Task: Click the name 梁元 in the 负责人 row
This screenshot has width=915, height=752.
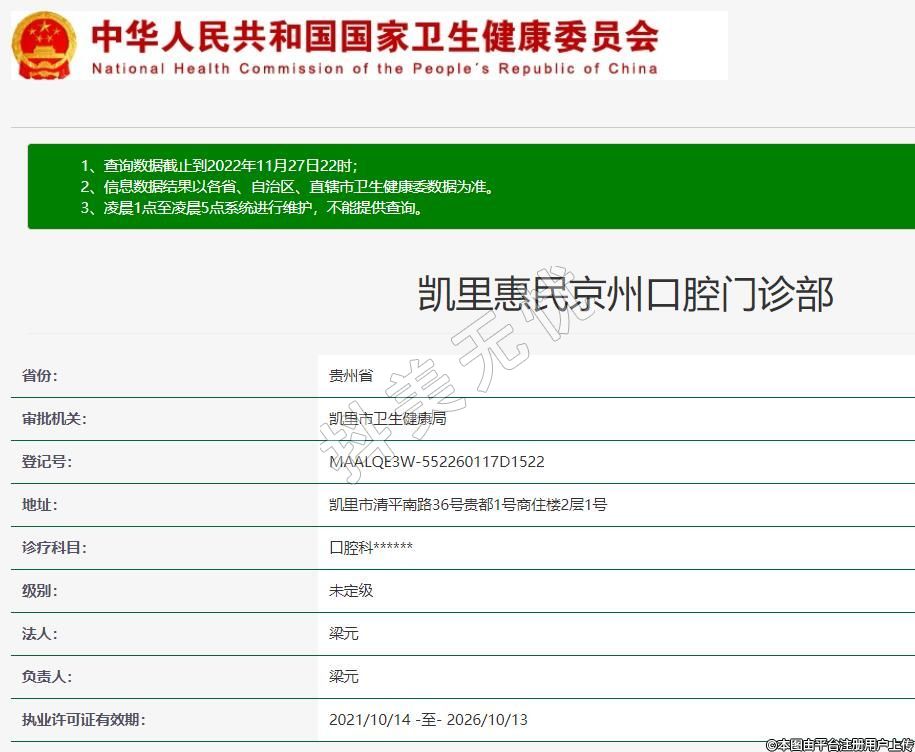Action: (x=344, y=677)
